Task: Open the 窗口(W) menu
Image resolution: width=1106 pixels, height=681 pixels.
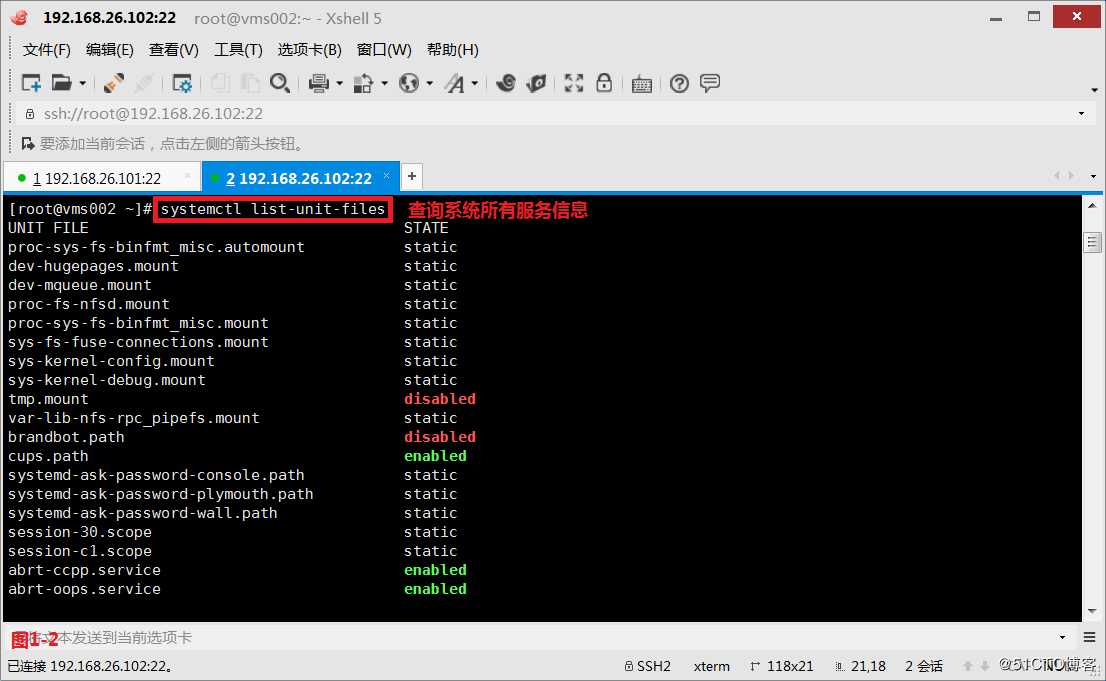Action: 384,49
